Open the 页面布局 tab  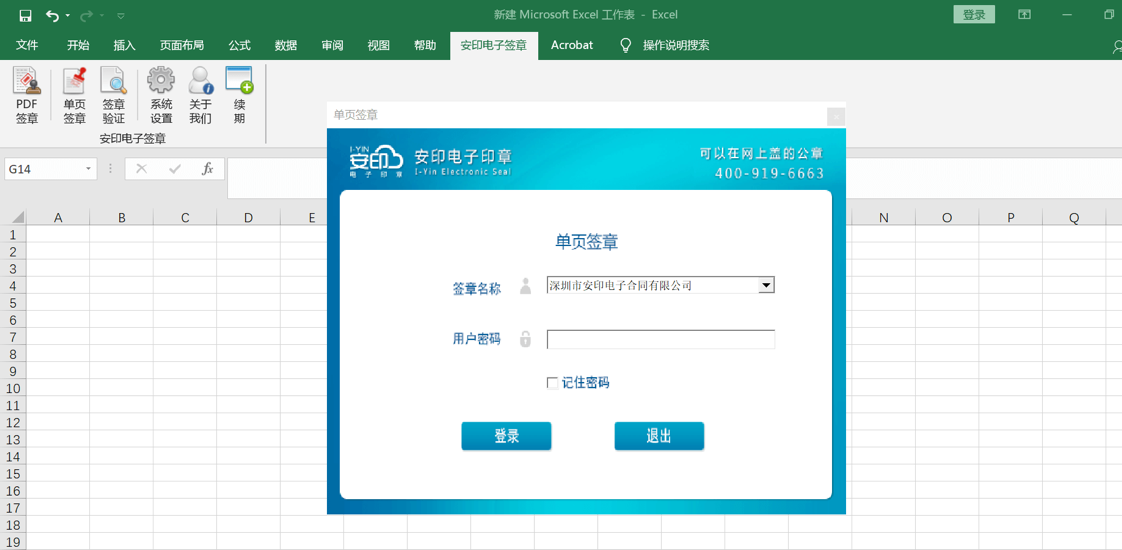pyautogui.click(x=182, y=45)
